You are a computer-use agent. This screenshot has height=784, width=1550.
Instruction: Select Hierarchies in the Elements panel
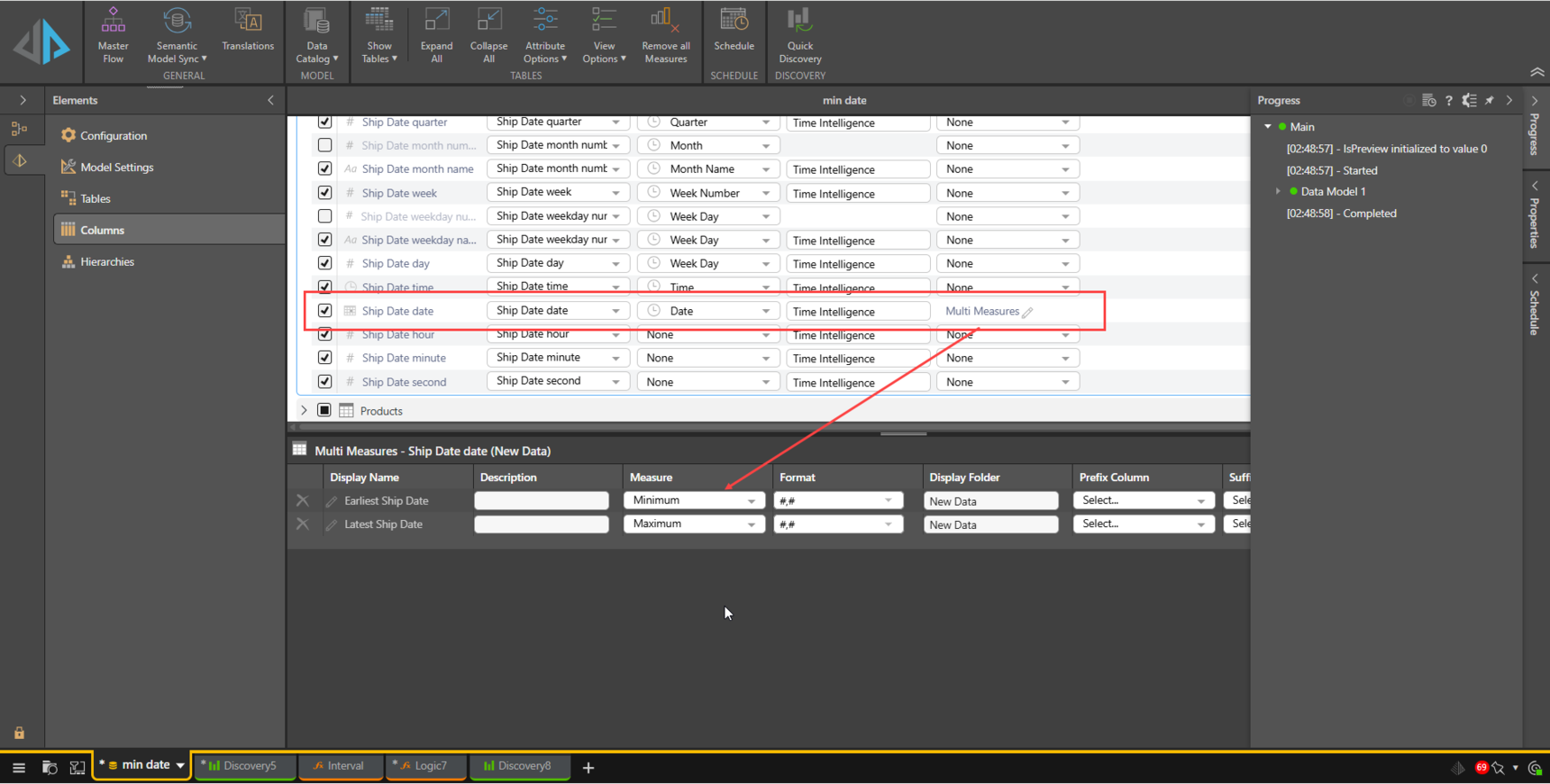(x=106, y=262)
